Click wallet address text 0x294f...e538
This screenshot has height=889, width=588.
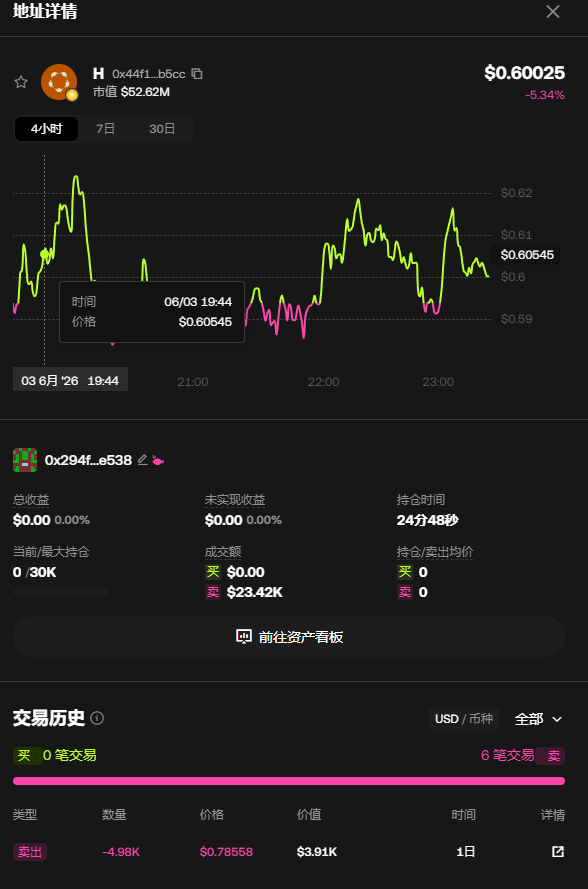88,460
